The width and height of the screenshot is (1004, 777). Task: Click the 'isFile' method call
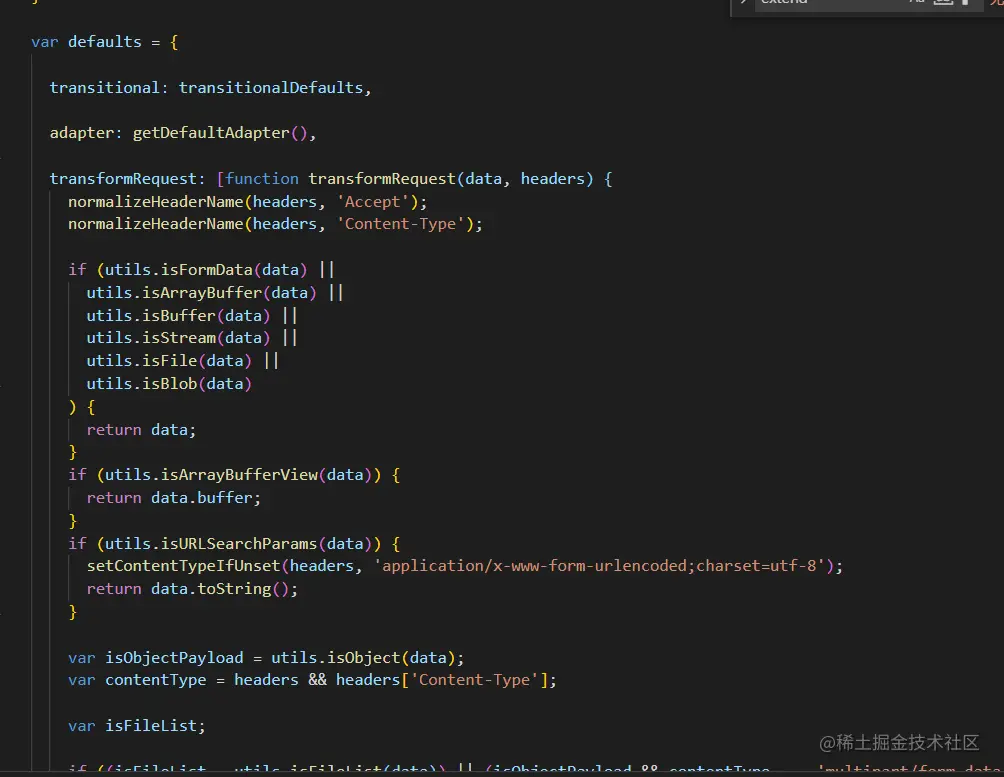click(x=170, y=361)
